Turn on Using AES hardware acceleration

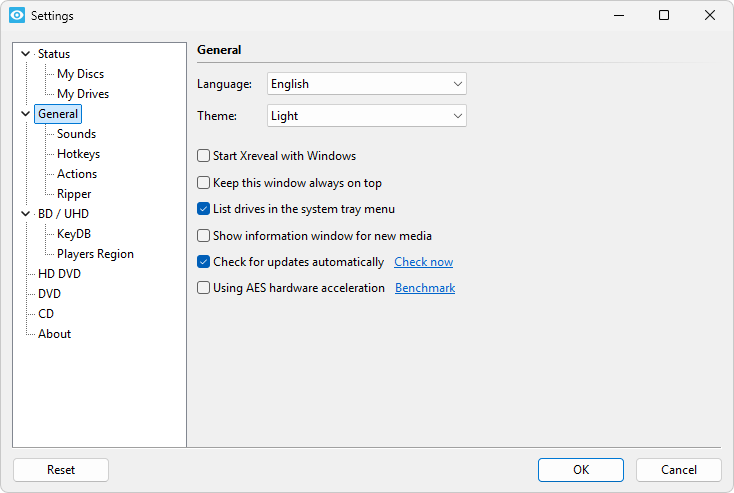click(204, 288)
